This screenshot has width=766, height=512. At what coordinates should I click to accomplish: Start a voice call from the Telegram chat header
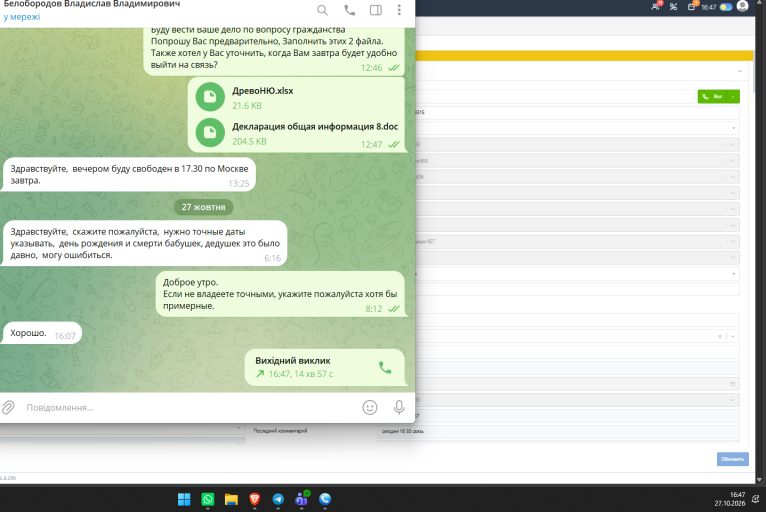click(x=349, y=10)
